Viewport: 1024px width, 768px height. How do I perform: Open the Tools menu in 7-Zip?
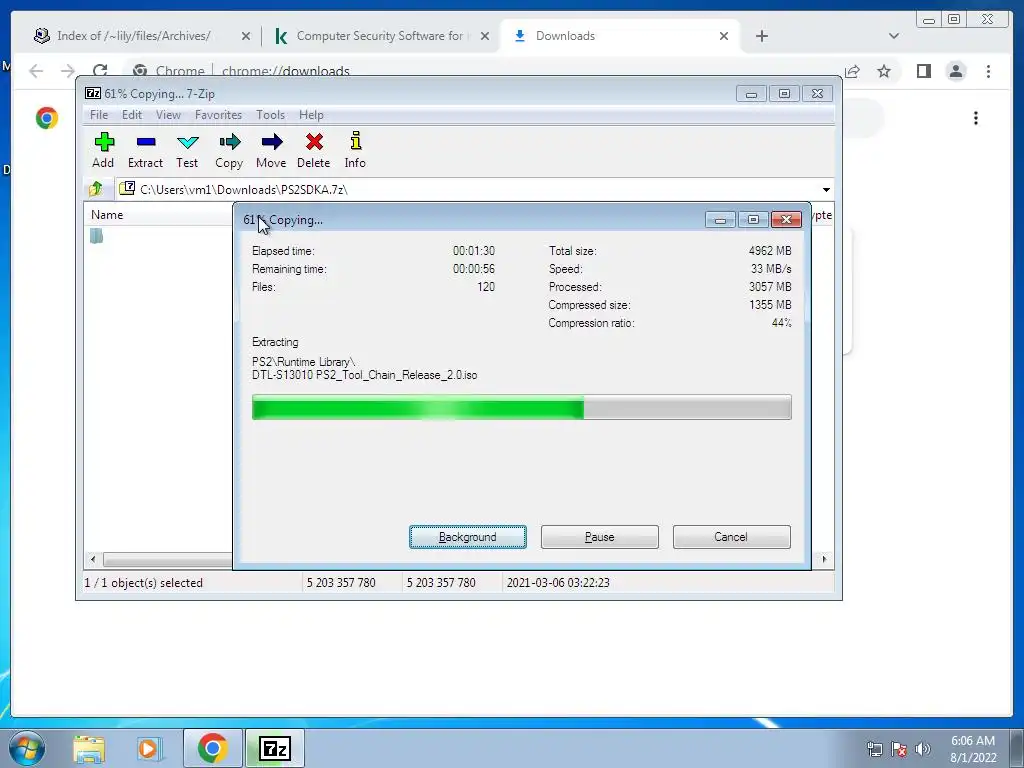tap(270, 115)
